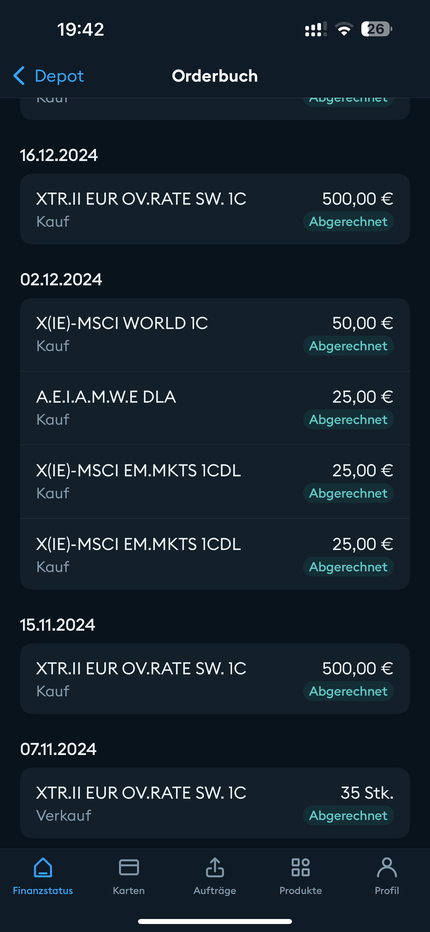430x932 pixels.
Task: Tap Abgerechnet badge on MSCI WORLD order
Action: (x=348, y=345)
